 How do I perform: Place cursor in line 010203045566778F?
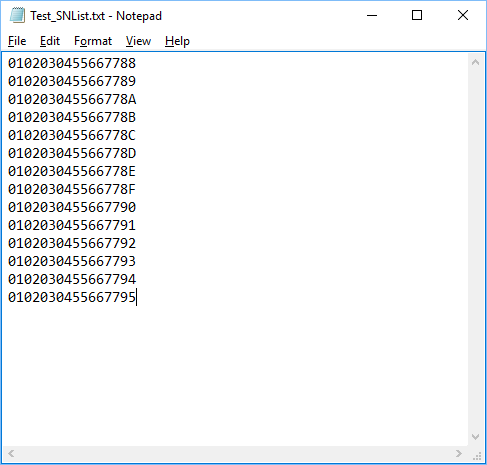72,189
